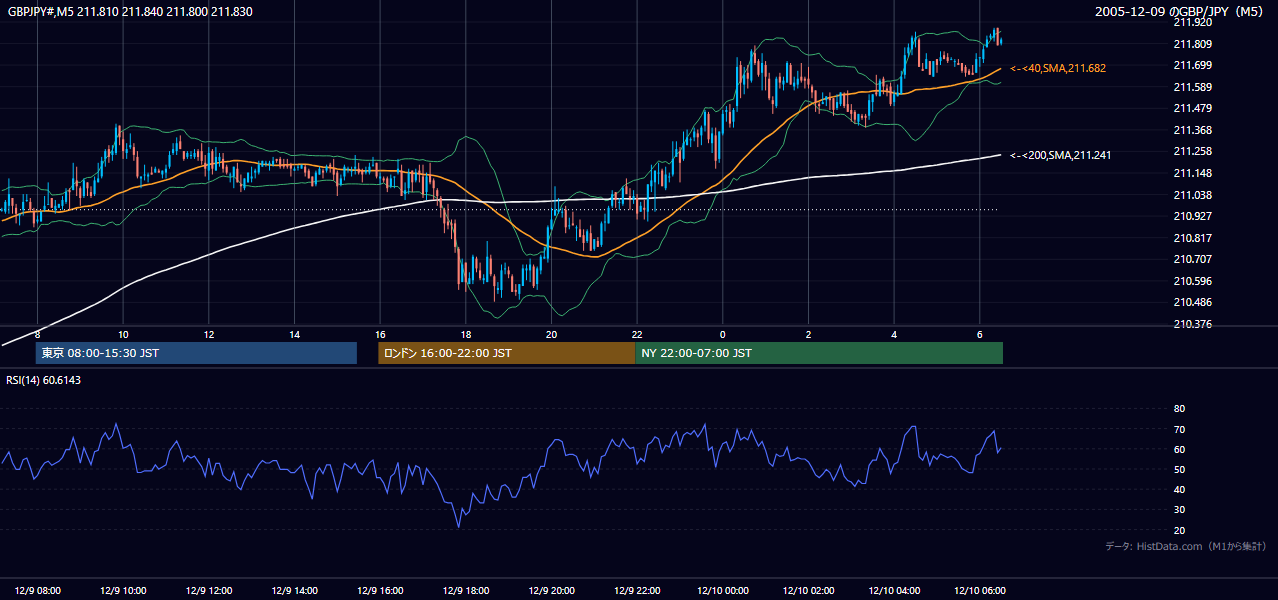Image resolution: width=1278 pixels, height=600 pixels.
Task: Click RSI level 70 on the scale
Action: click(x=1179, y=429)
